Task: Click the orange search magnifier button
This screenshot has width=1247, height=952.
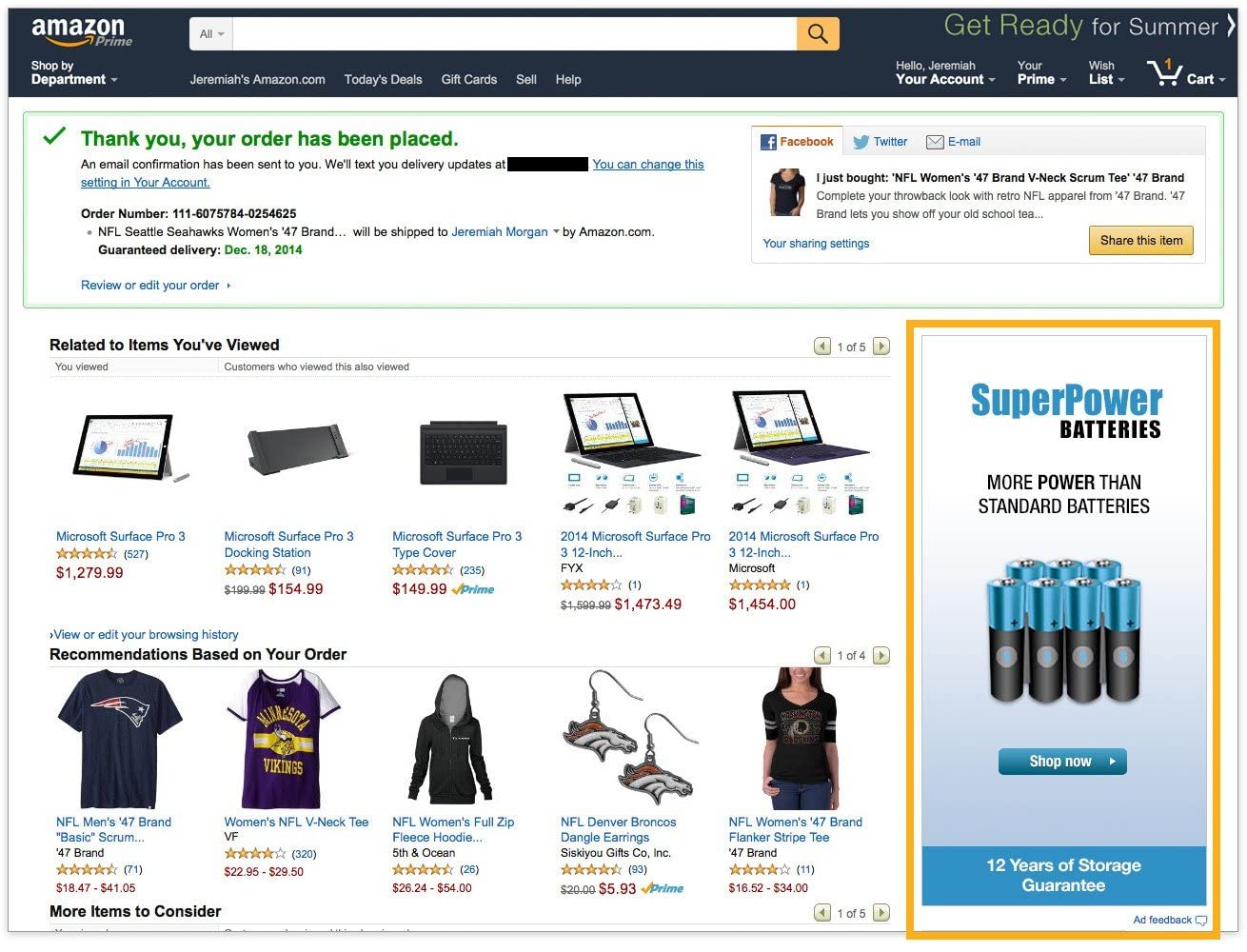Action: click(x=818, y=33)
